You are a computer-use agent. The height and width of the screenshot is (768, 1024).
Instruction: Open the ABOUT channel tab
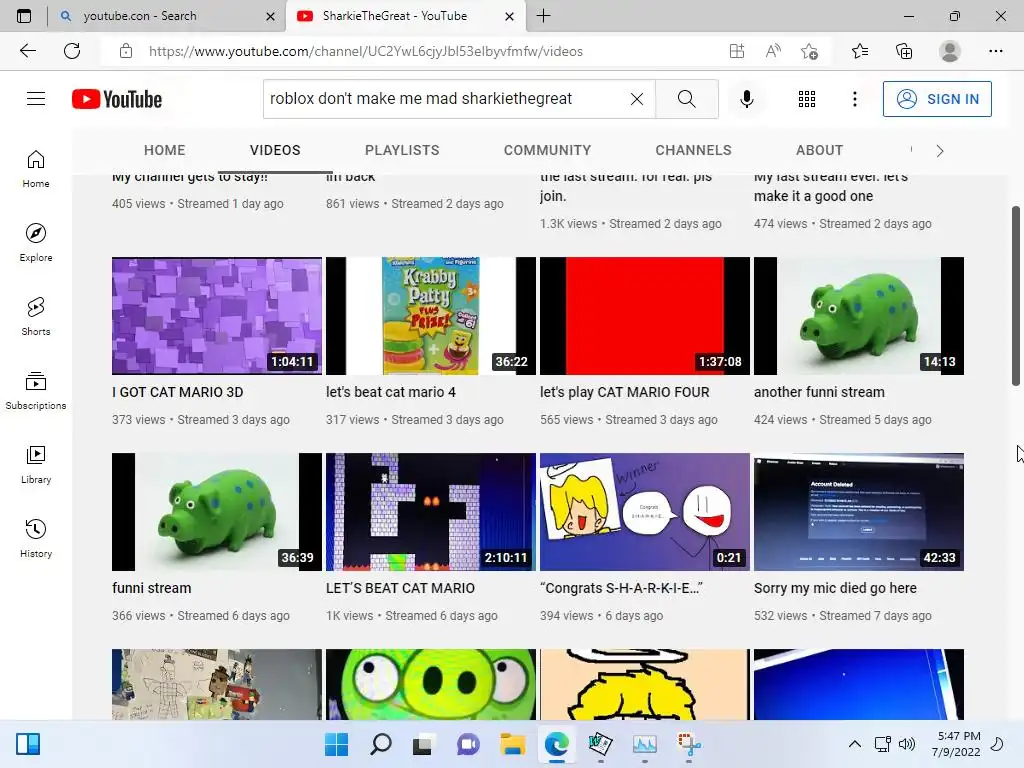[x=820, y=150]
